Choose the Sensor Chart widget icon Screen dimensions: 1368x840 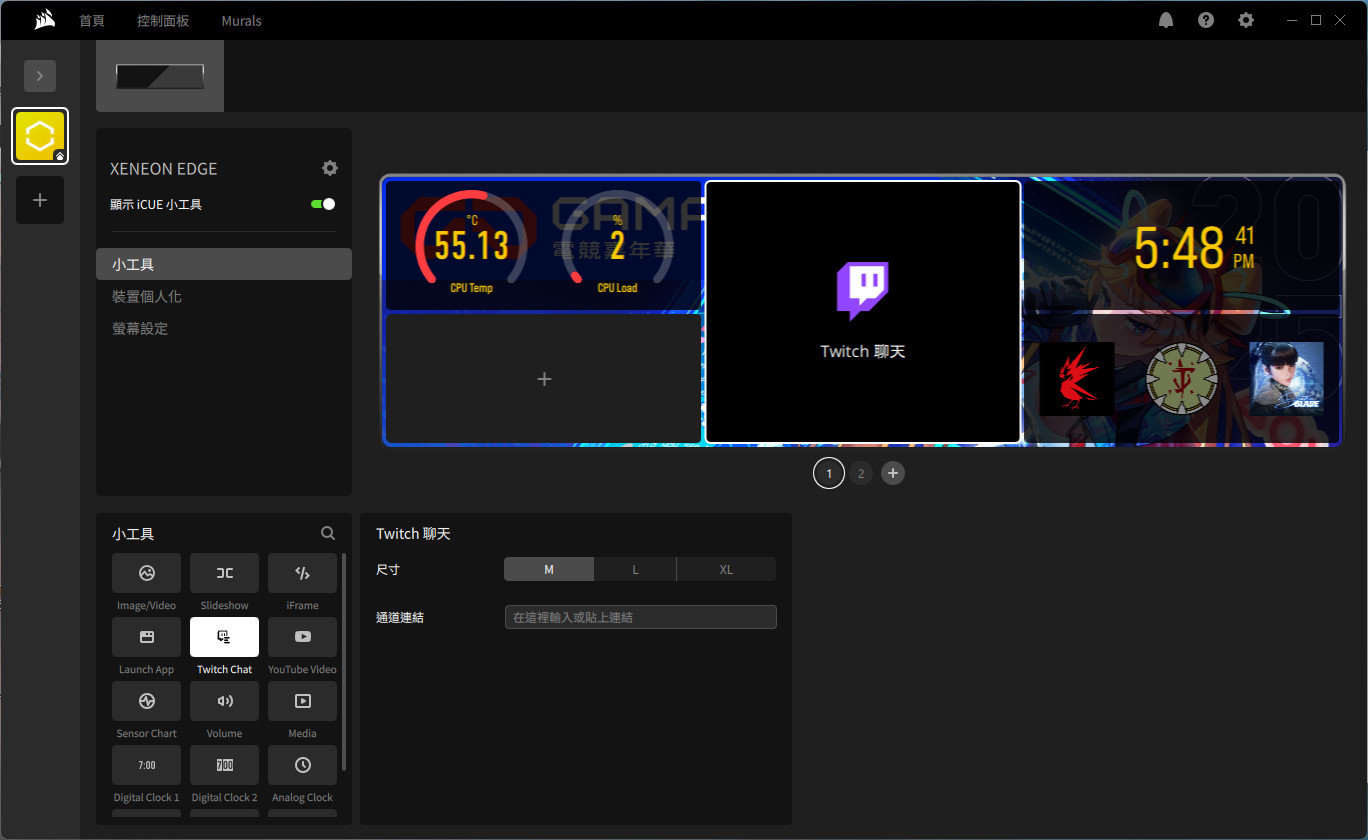147,701
